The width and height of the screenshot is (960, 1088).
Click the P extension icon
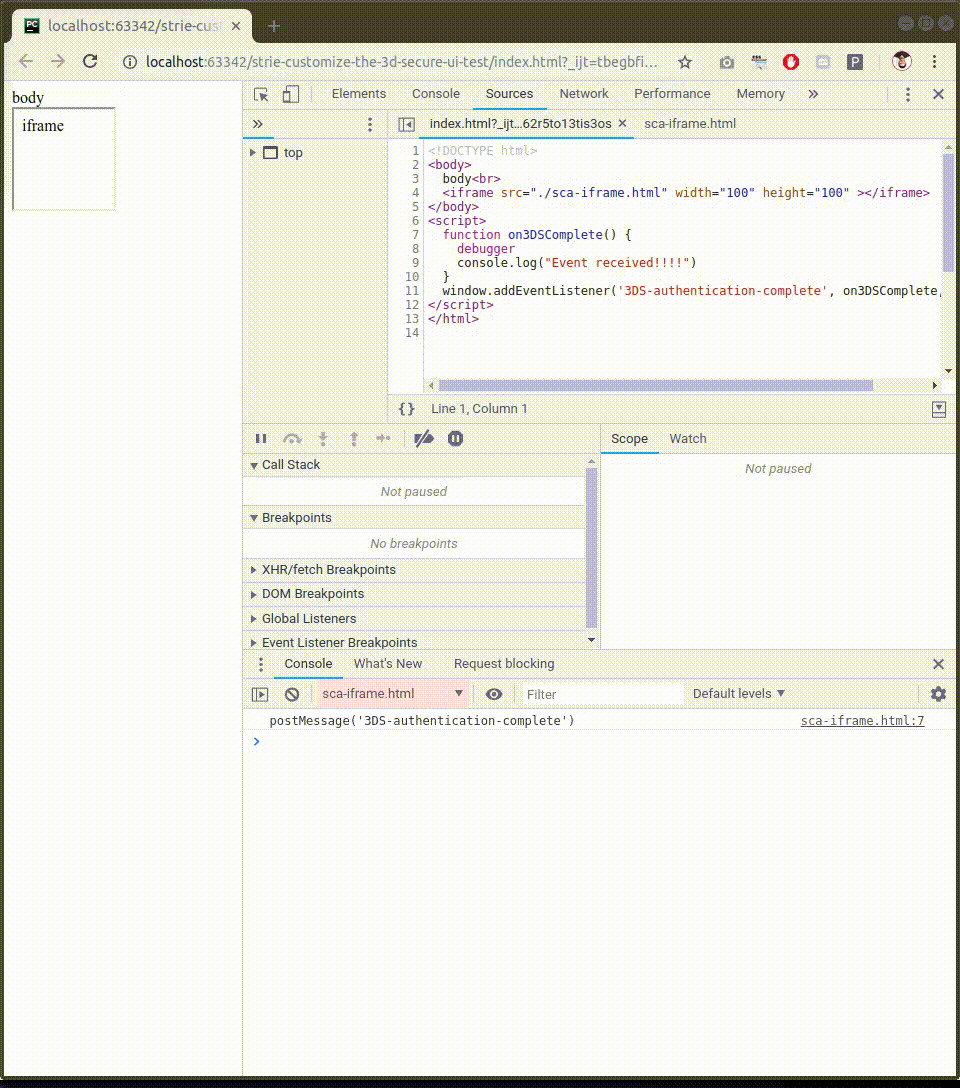855,62
